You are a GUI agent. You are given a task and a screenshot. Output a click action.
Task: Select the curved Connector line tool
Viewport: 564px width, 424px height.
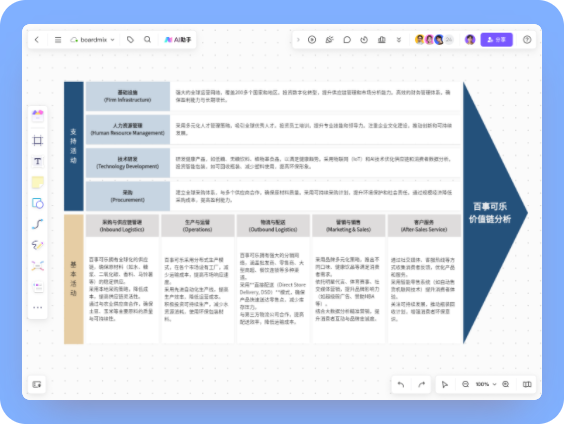click(x=38, y=224)
